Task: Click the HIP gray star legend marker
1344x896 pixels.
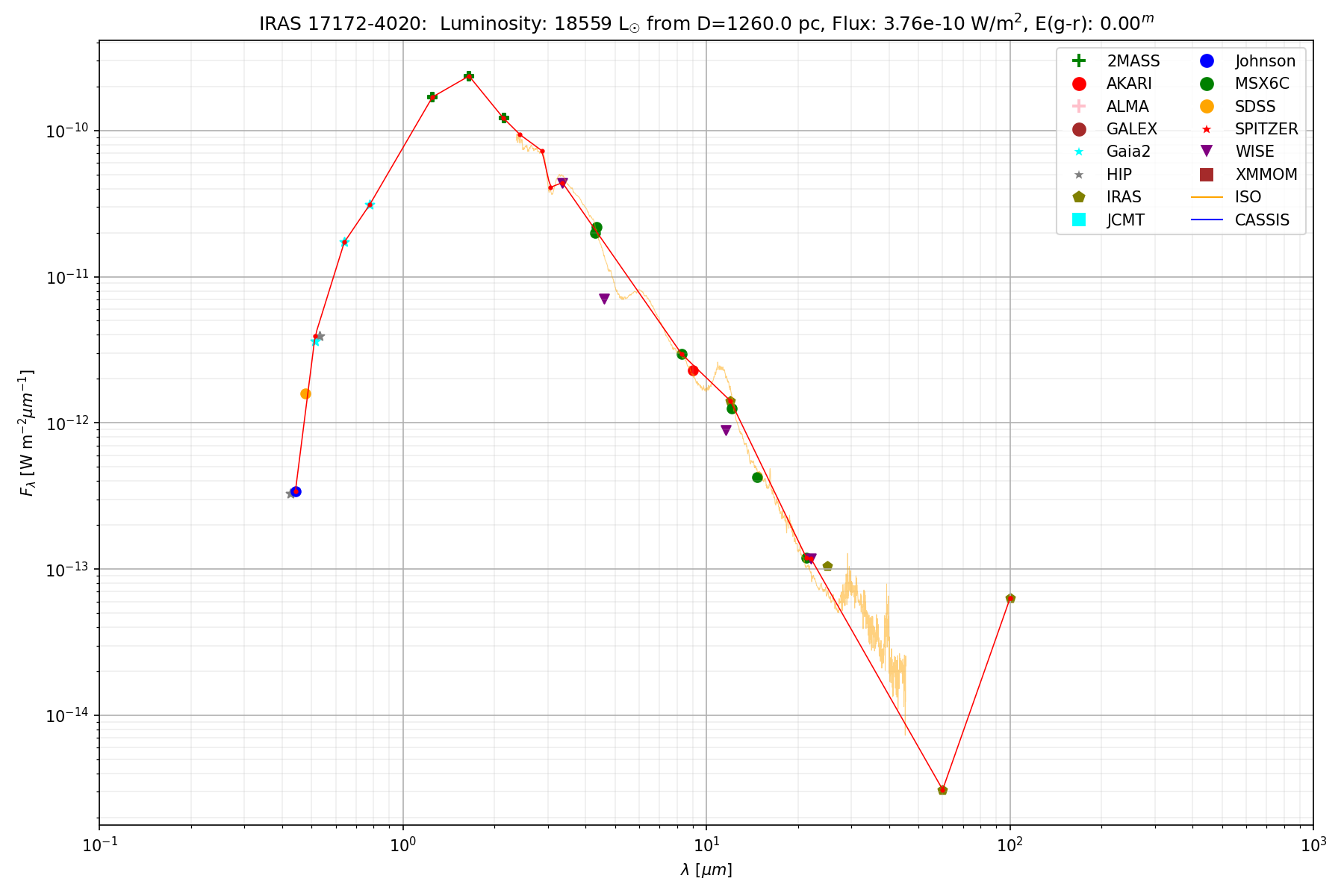Action: [x=1078, y=175]
